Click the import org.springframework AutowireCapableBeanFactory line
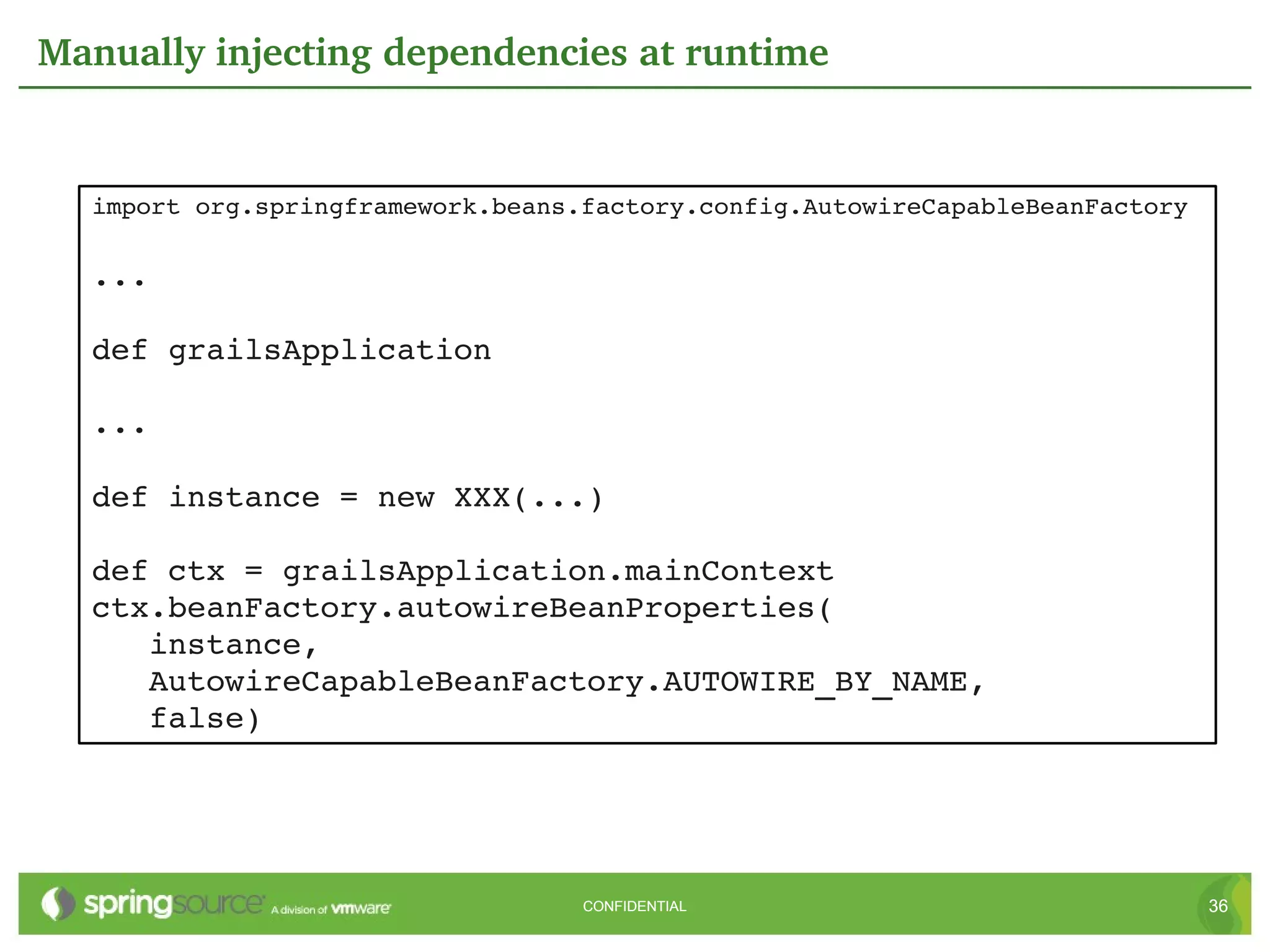The width and height of the screenshot is (1270, 952). (640, 208)
